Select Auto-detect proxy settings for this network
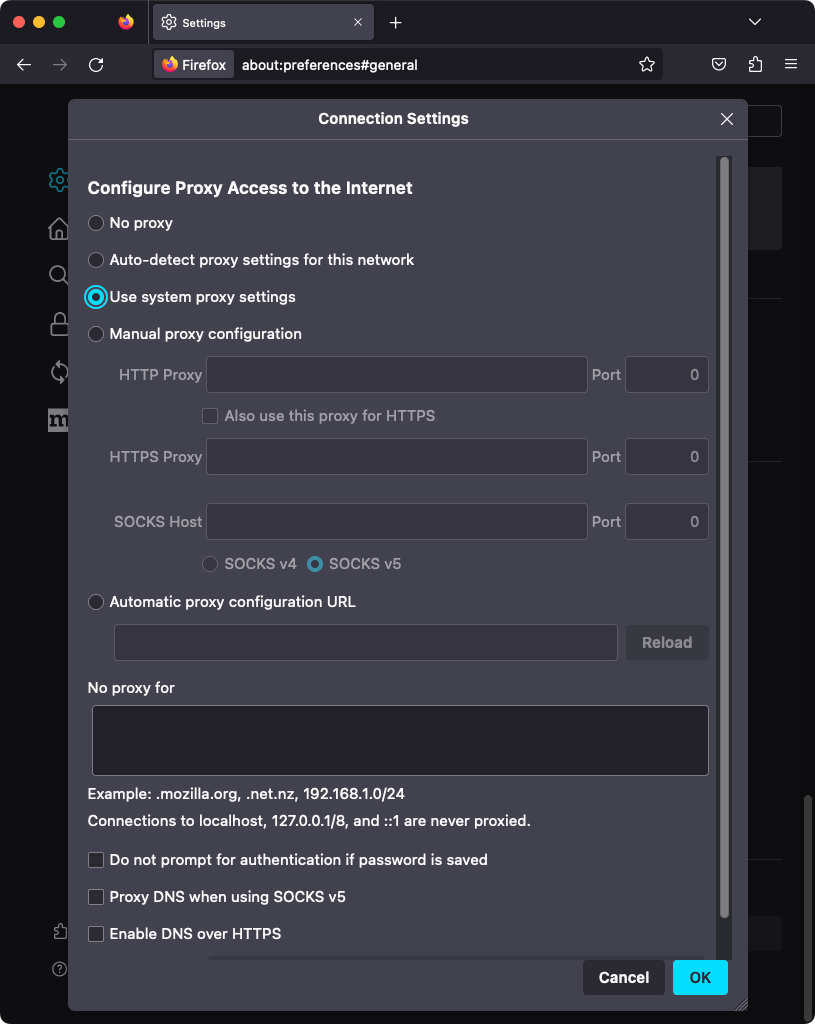This screenshot has height=1024, width=815. coord(96,260)
